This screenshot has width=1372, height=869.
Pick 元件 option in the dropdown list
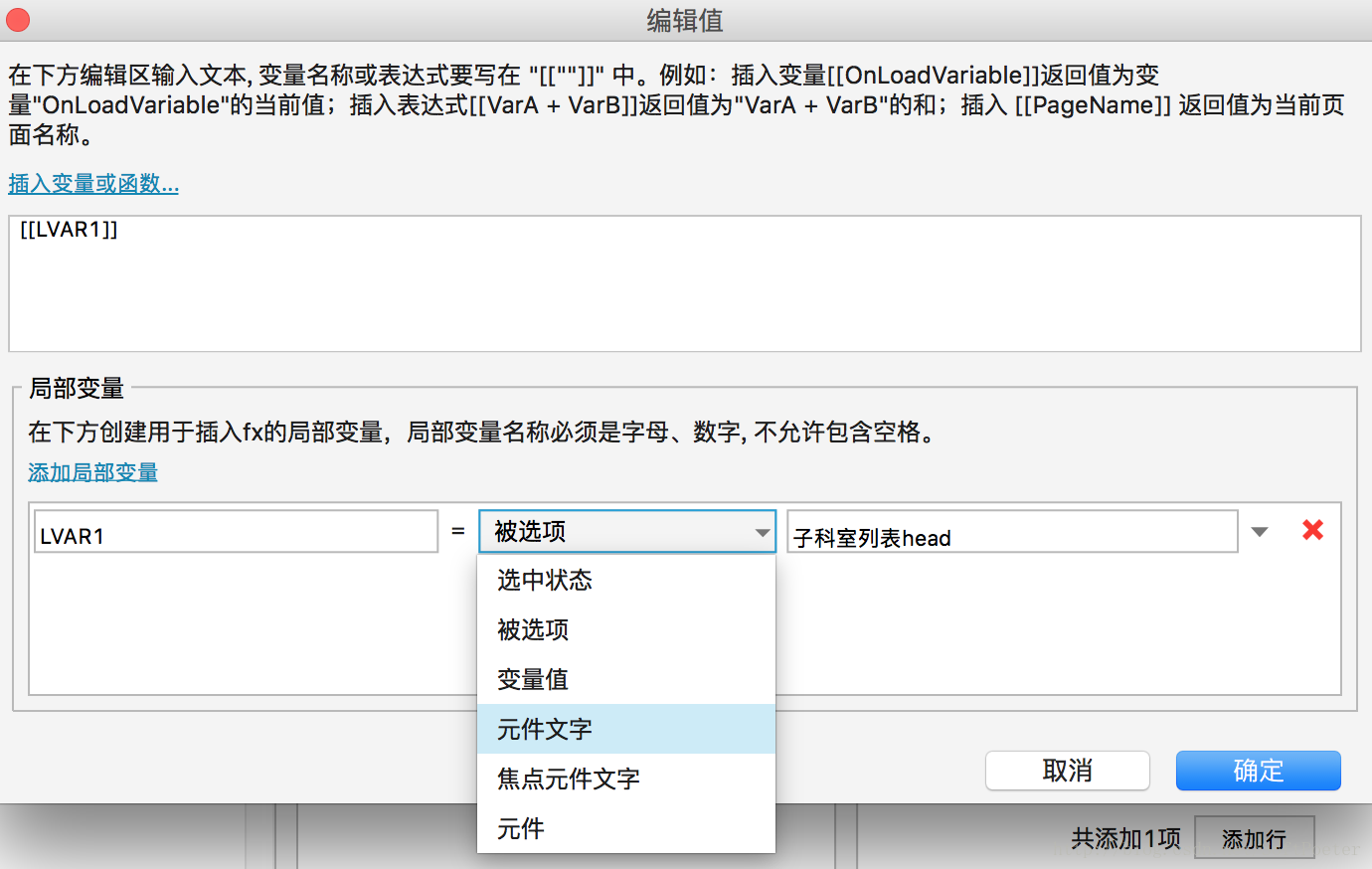point(626,828)
